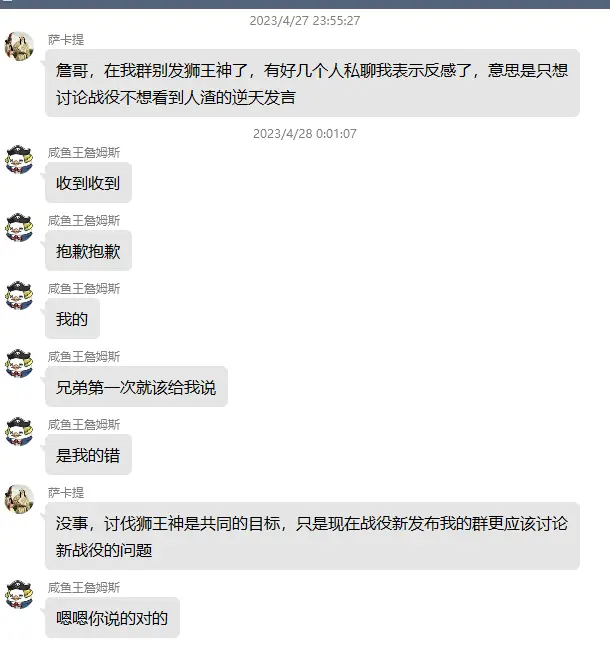Viewport: 610px width, 664px height.
Task: Click sender name 咸鱼王詹姆斯 above 收到收到
Action: tap(84, 152)
